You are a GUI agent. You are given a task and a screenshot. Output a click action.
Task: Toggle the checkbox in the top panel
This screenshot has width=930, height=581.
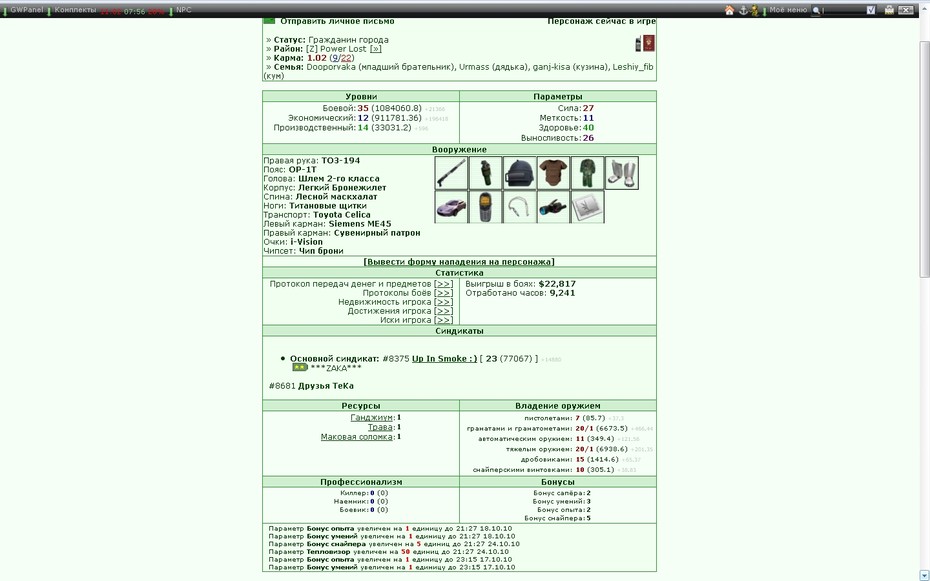tap(871, 10)
